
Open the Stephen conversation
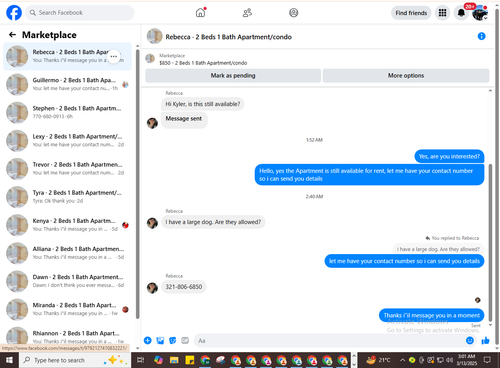[x=67, y=112]
